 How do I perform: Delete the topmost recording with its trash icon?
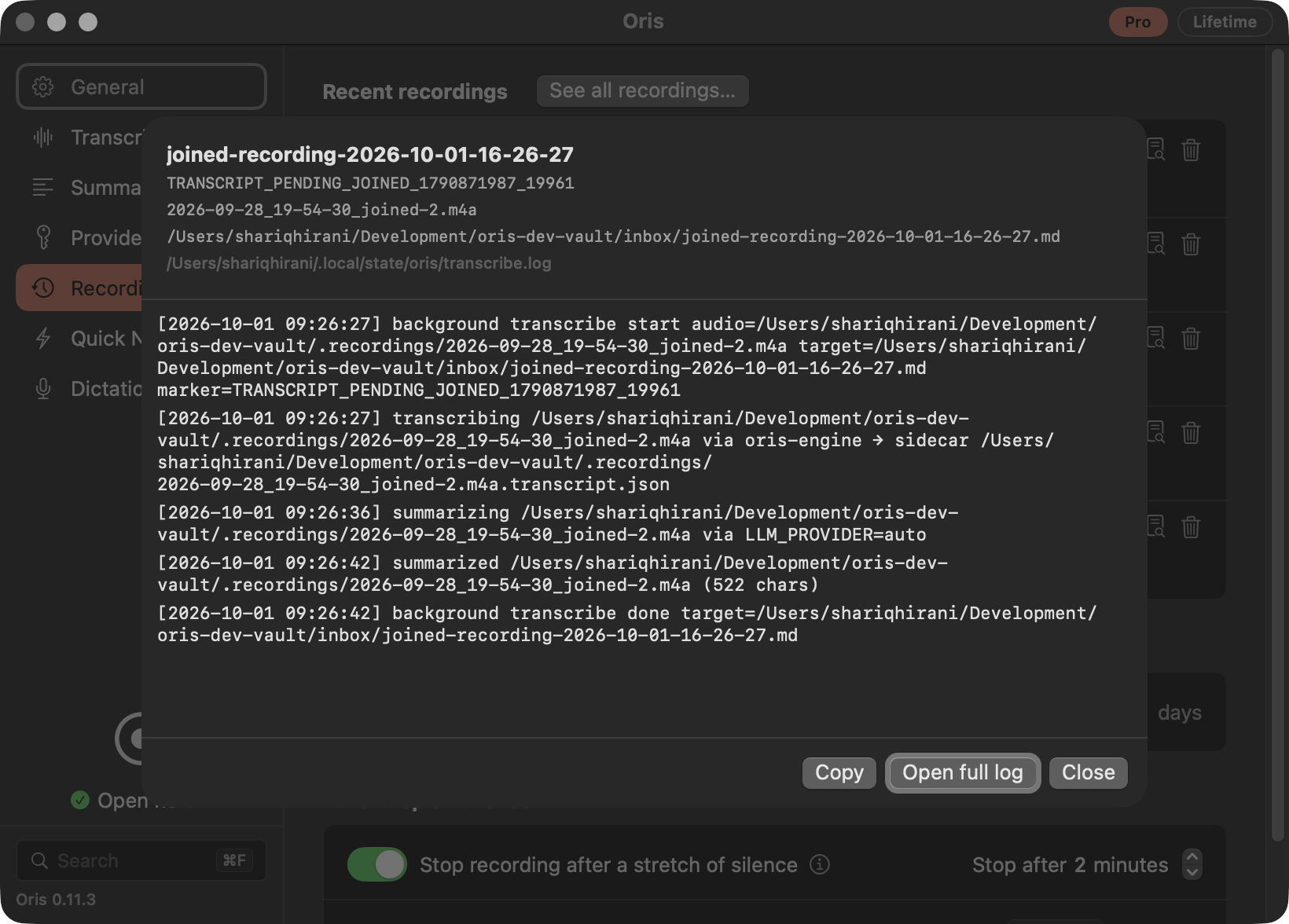click(x=1191, y=149)
